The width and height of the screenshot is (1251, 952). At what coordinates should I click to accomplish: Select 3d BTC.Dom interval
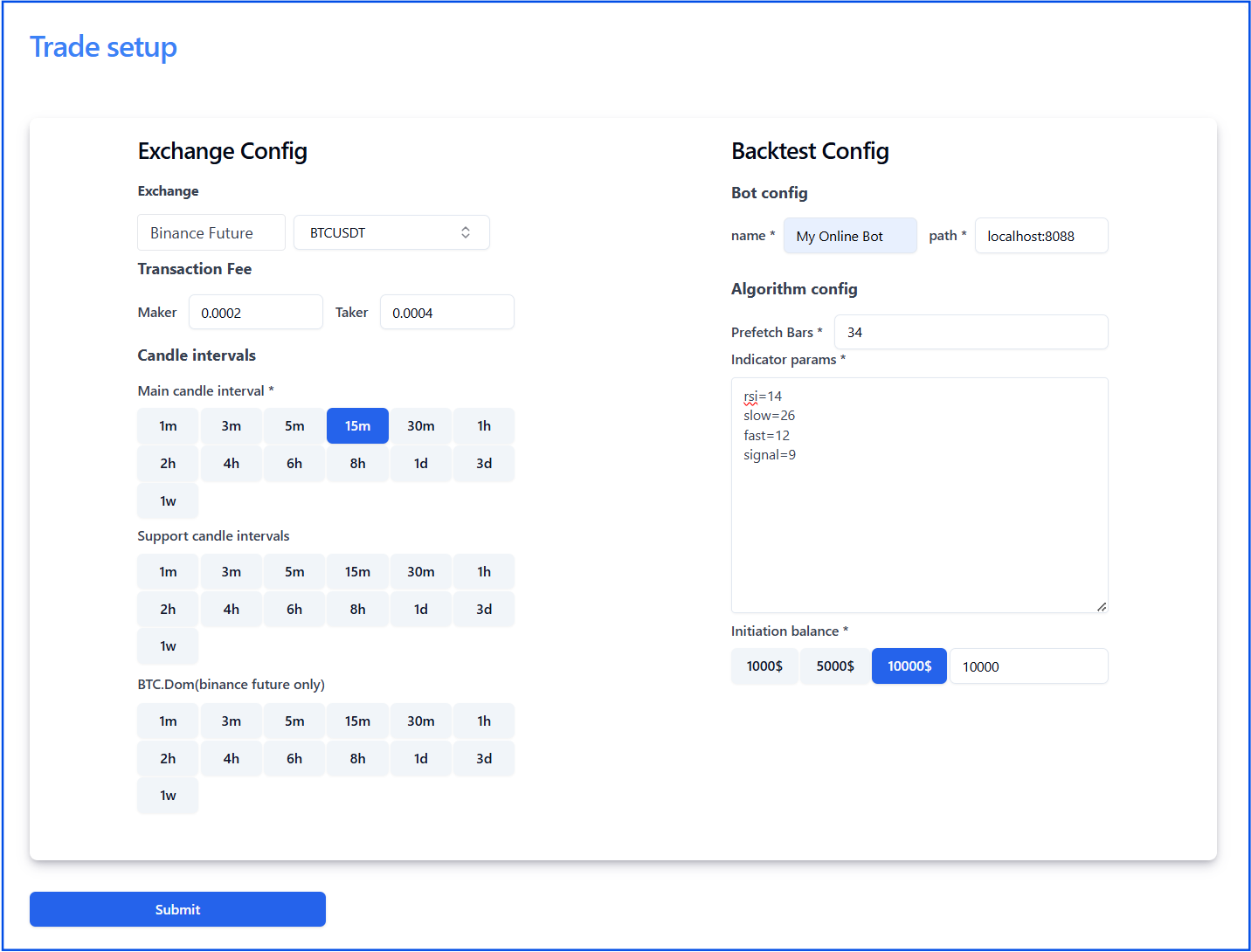pyautogui.click(x=484, y=759)
